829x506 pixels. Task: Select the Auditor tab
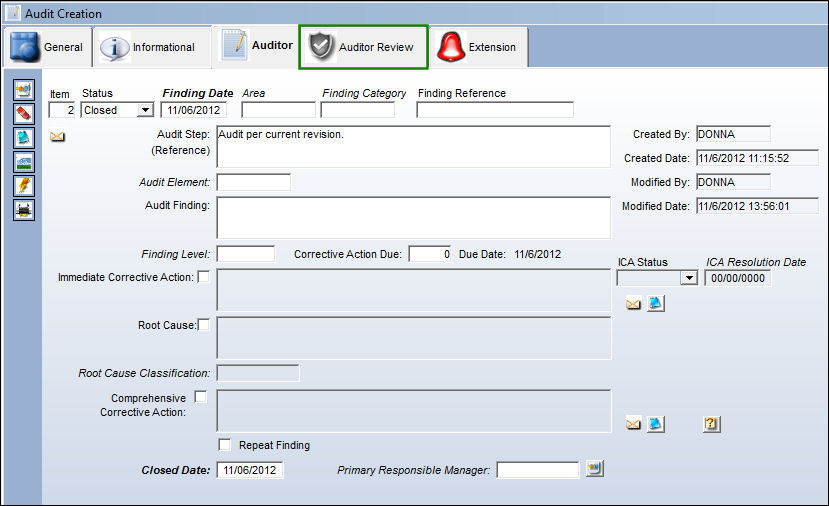255,46
